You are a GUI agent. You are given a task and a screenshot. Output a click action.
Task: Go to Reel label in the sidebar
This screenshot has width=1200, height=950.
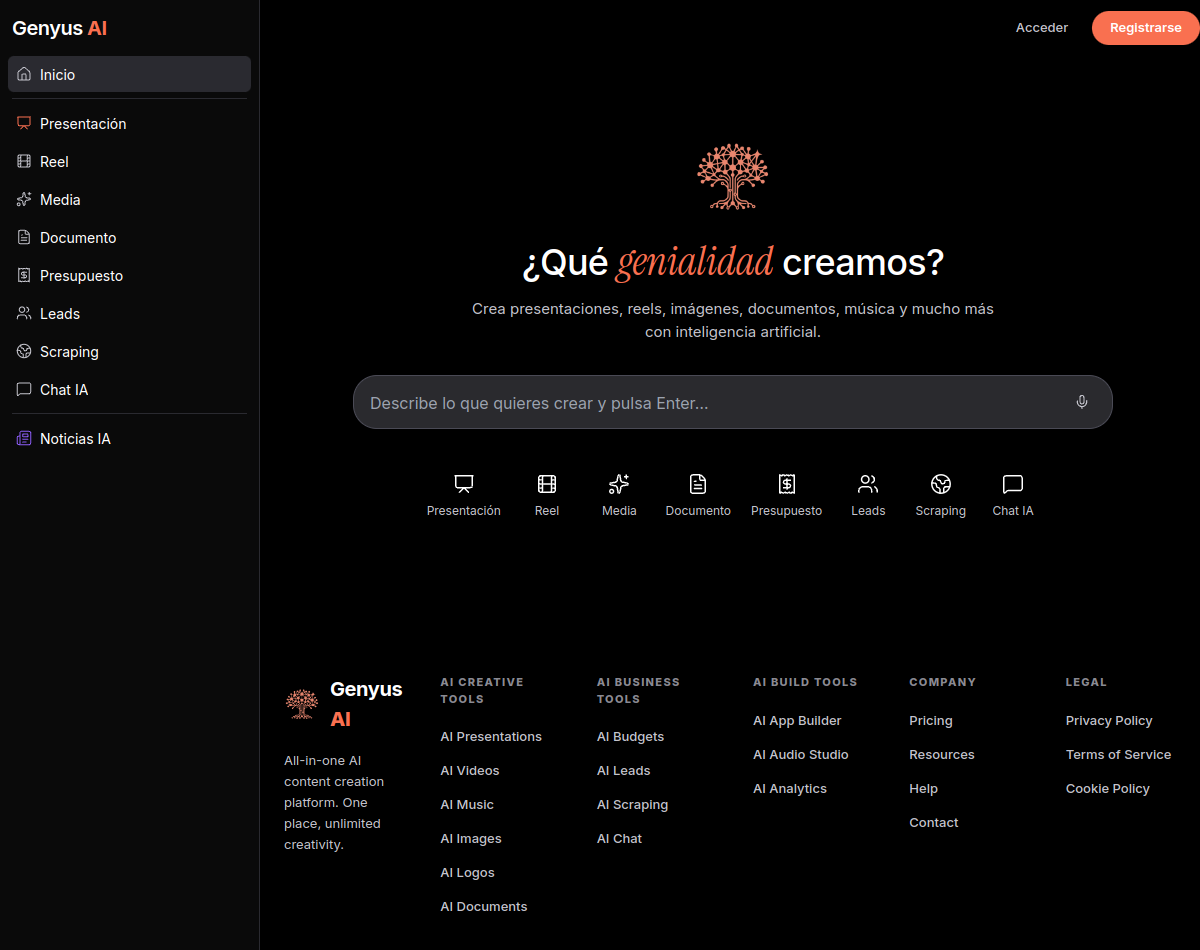54,162
